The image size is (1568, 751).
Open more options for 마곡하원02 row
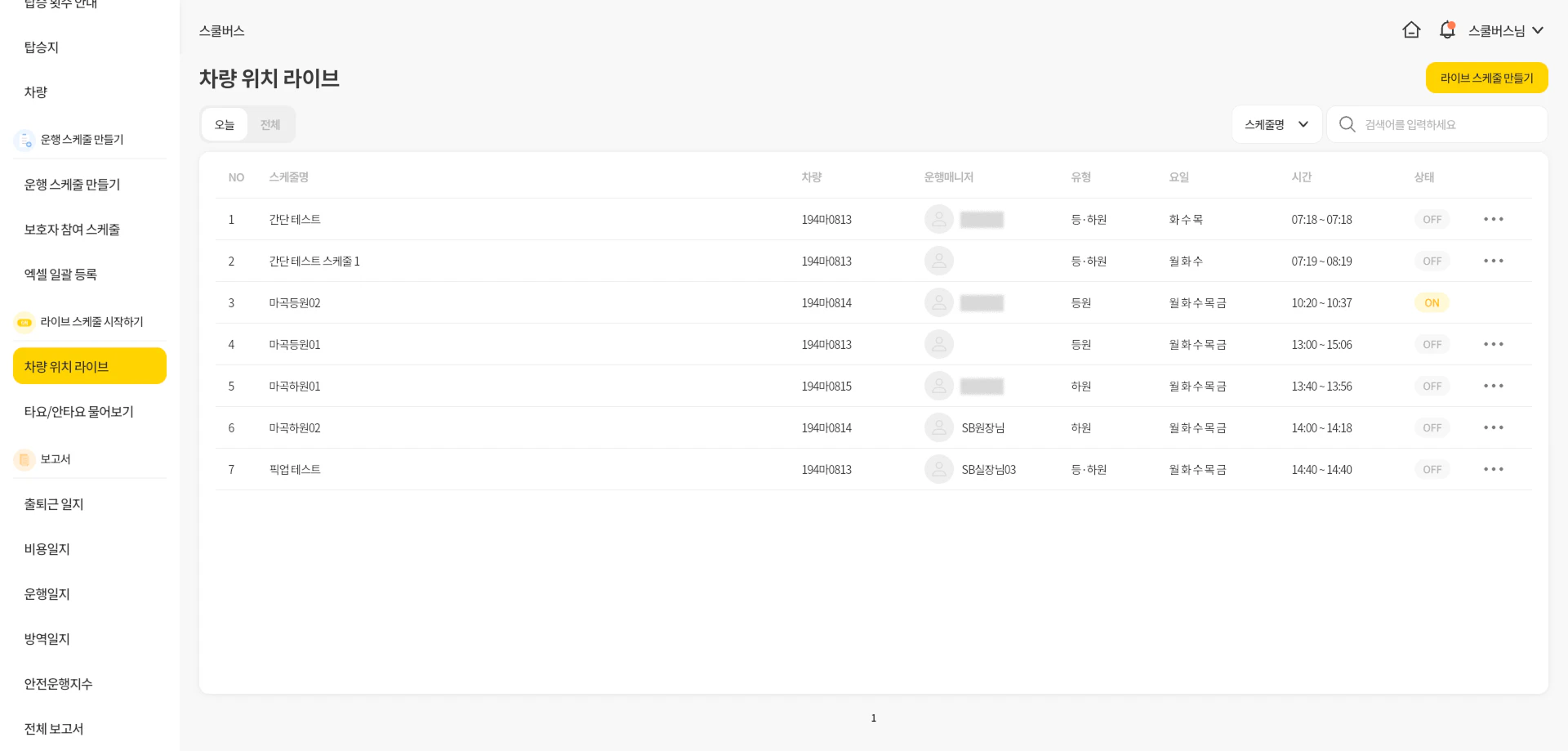pos(1493,427)
